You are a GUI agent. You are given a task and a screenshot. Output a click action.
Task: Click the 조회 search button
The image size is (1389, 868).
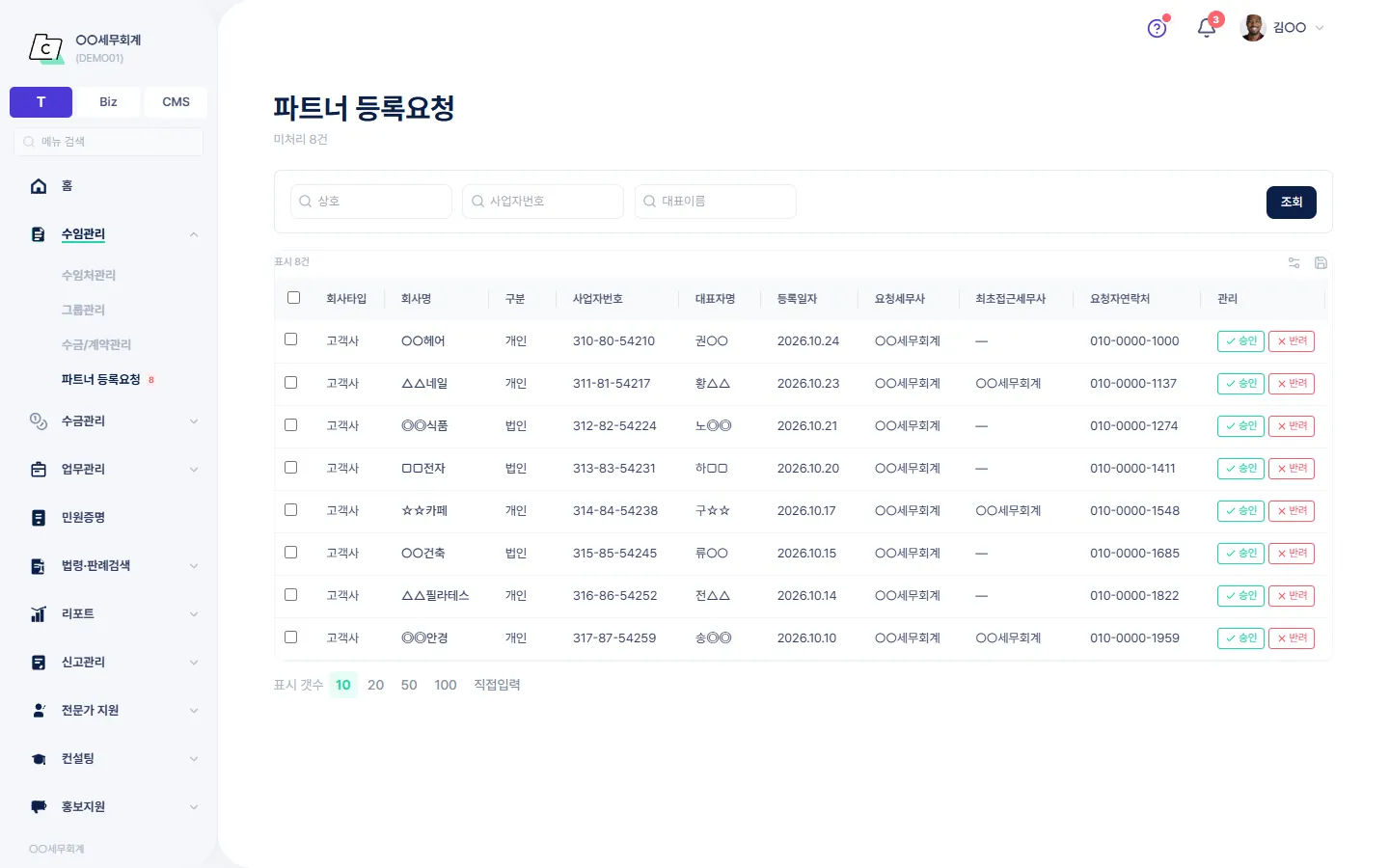(x=1292, y=203)
